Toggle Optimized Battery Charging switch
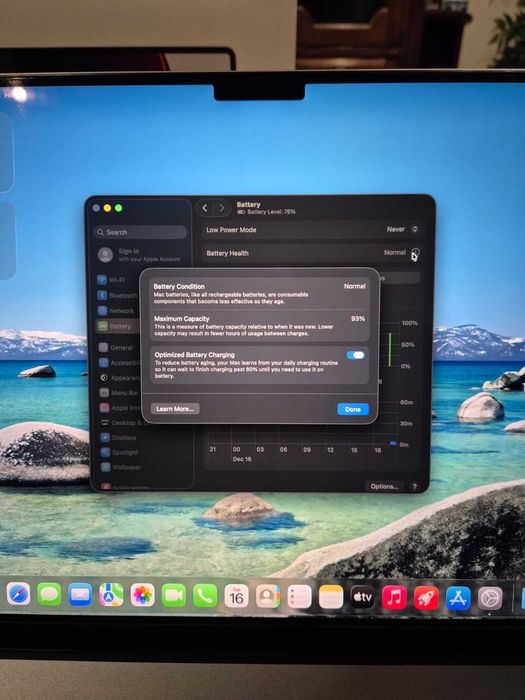525x700 pixels. pyautogui.click(x=356, y=355)
